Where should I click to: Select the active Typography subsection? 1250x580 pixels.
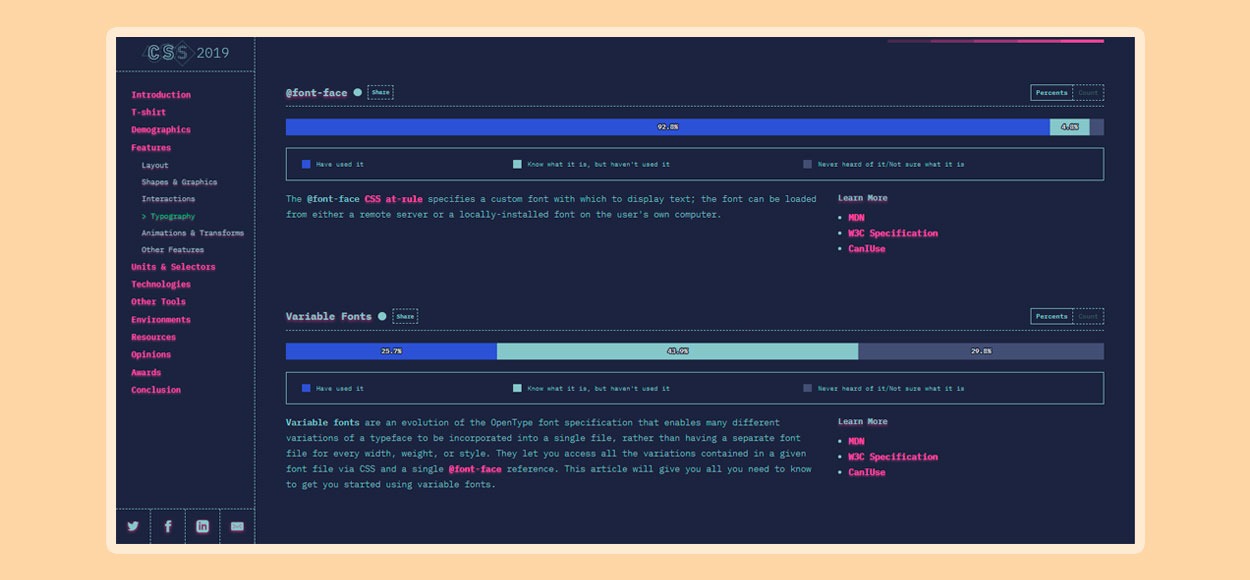(x=168, y=216)
